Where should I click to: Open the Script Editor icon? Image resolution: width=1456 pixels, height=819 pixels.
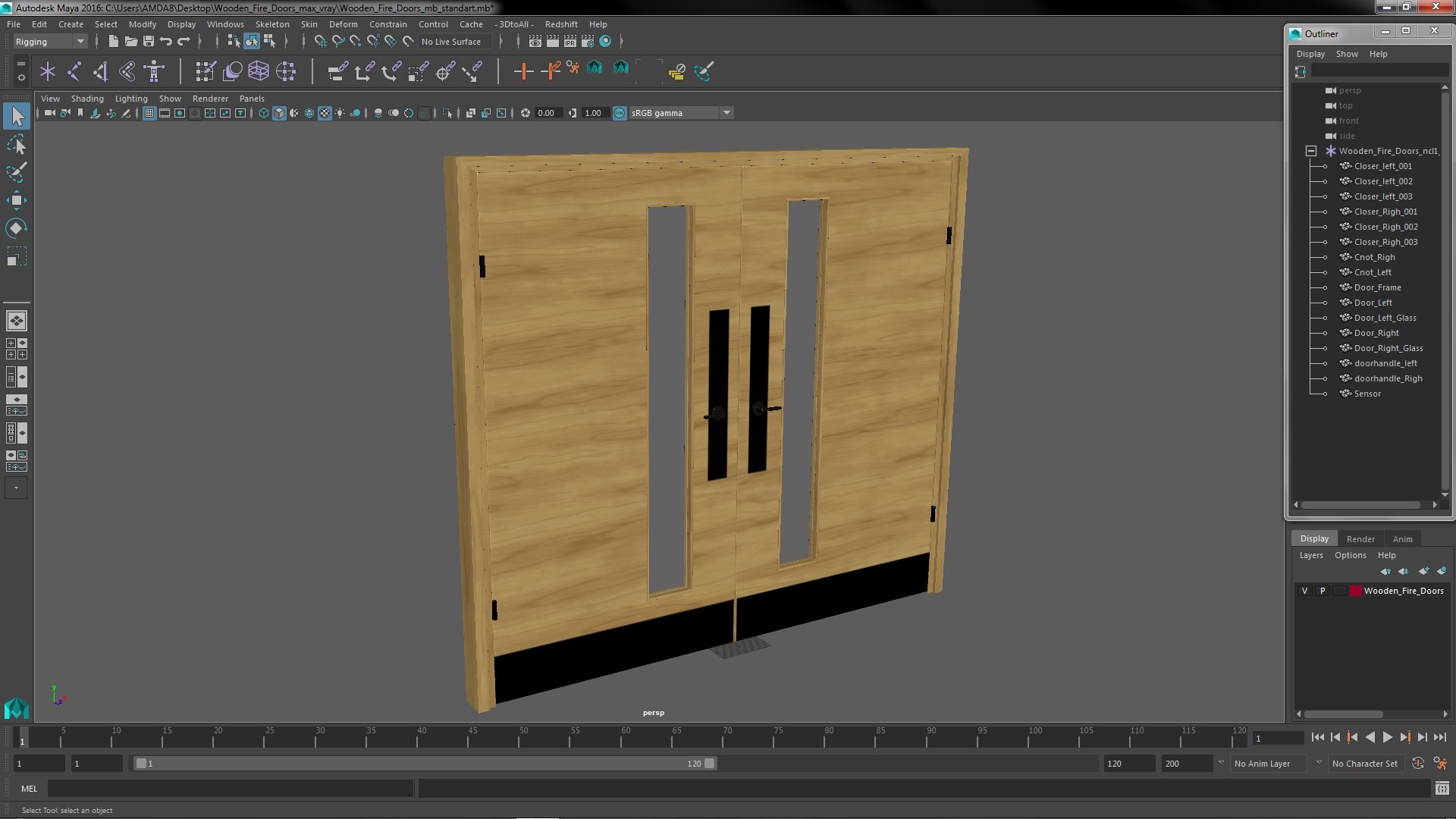pos(1442,789)
